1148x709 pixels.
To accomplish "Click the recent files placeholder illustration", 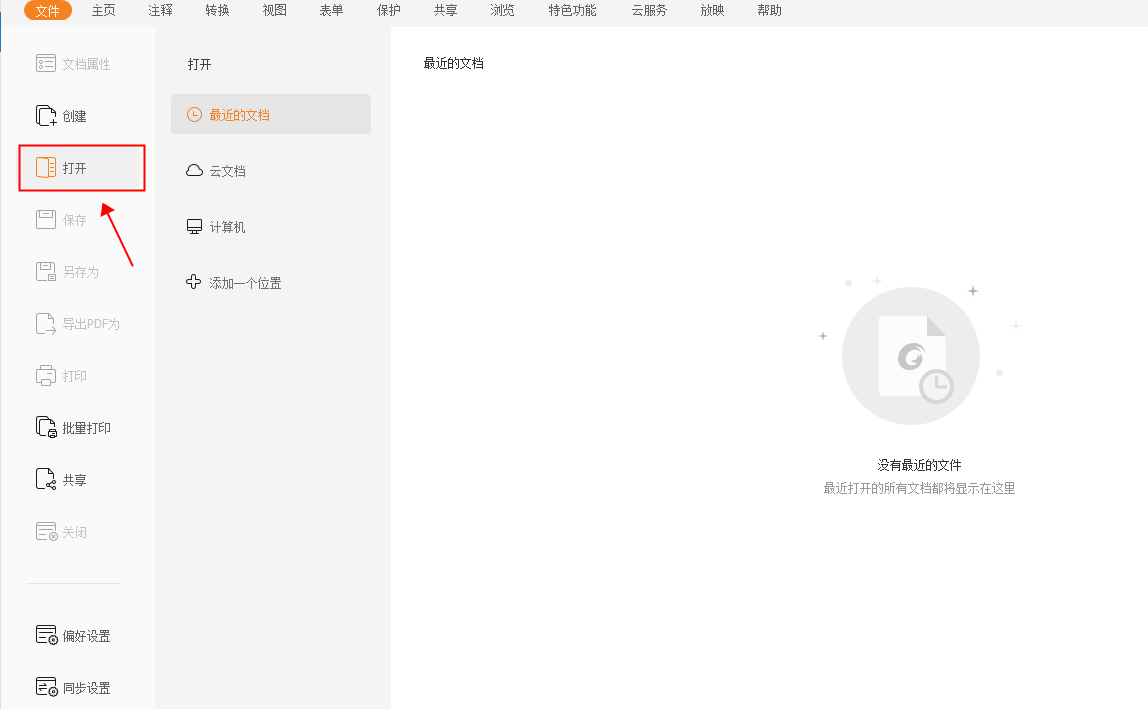I will pos(910,355).
